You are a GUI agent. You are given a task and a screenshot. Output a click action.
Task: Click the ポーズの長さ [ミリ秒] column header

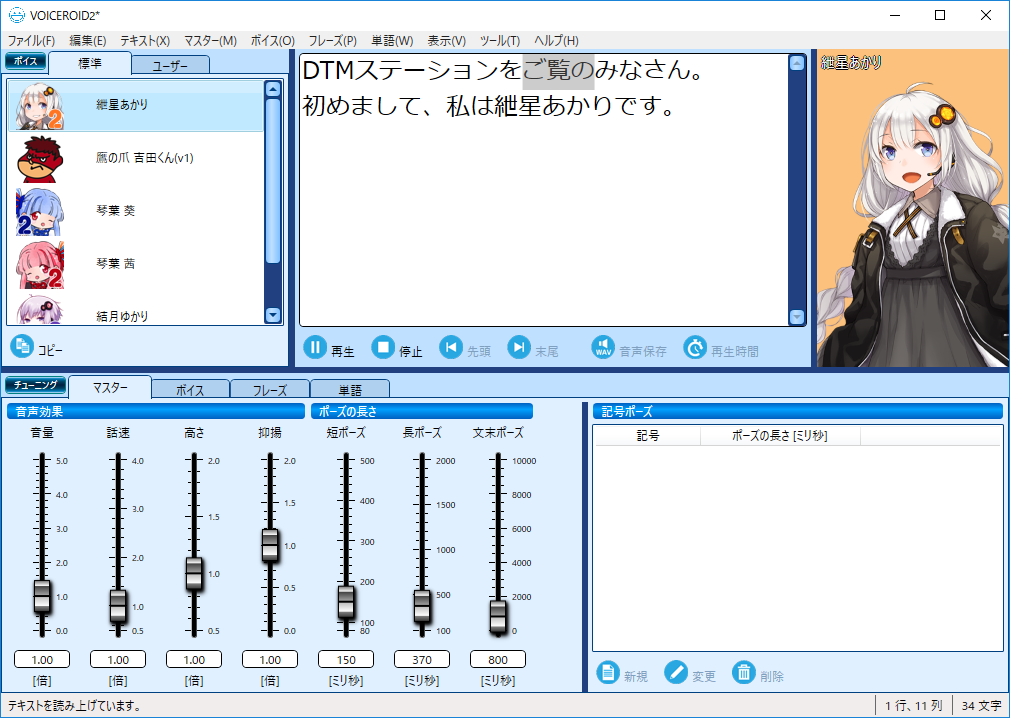coord(780,436)
